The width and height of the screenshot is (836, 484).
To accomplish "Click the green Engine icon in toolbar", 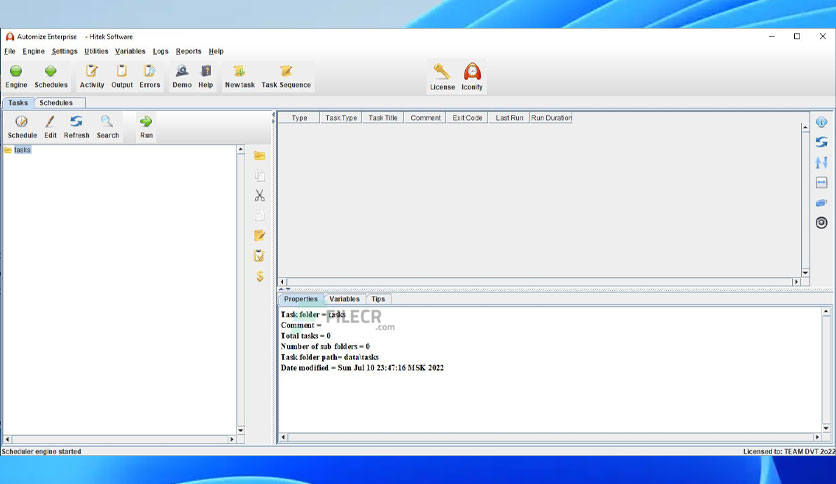I will click(16, 71).
